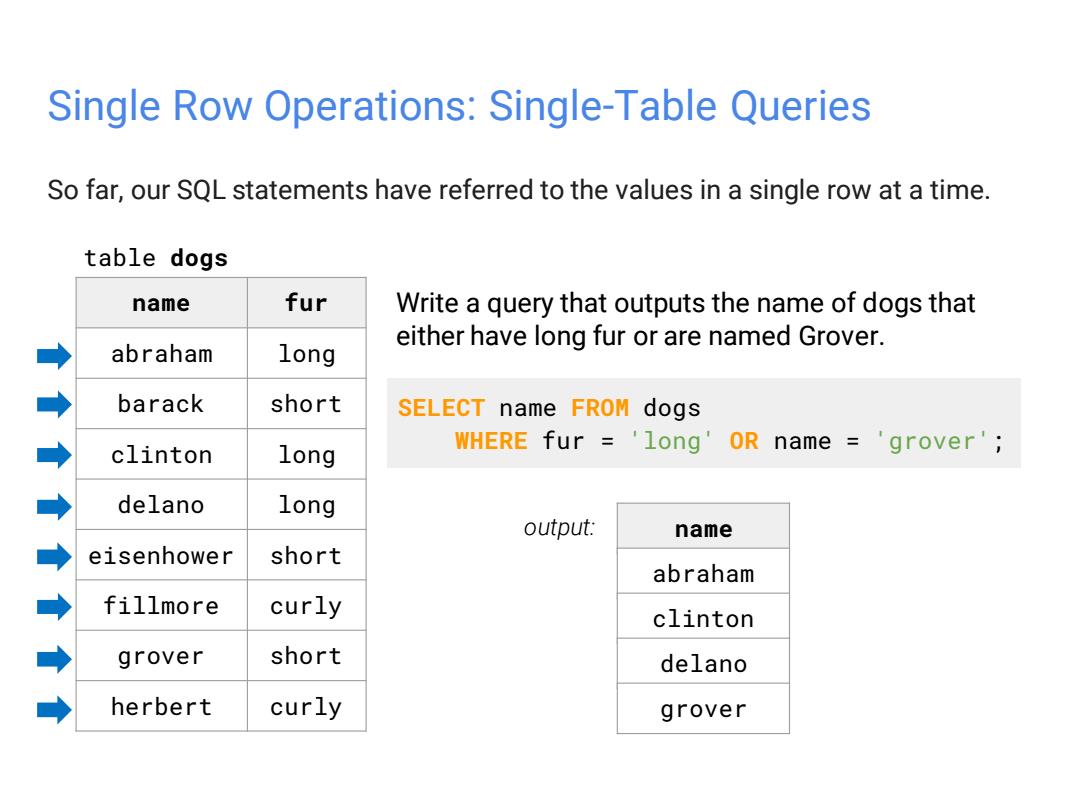Click the SELECT keyword in the query
Screen dimensions: 1080x810
(x=442, y=408)
